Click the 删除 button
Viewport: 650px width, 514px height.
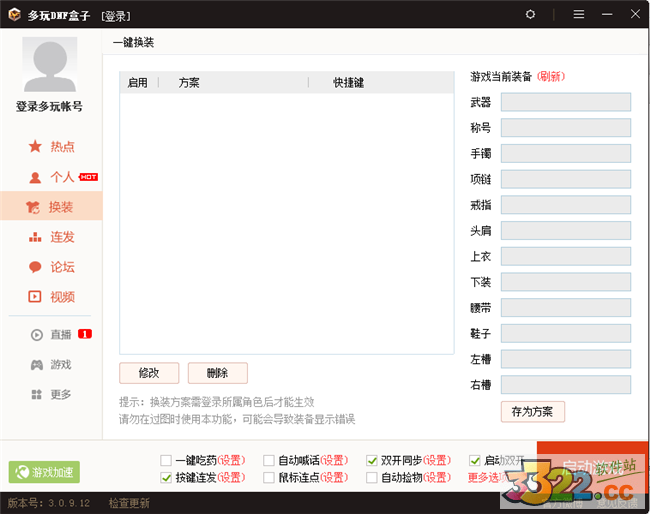click(218, 373)
